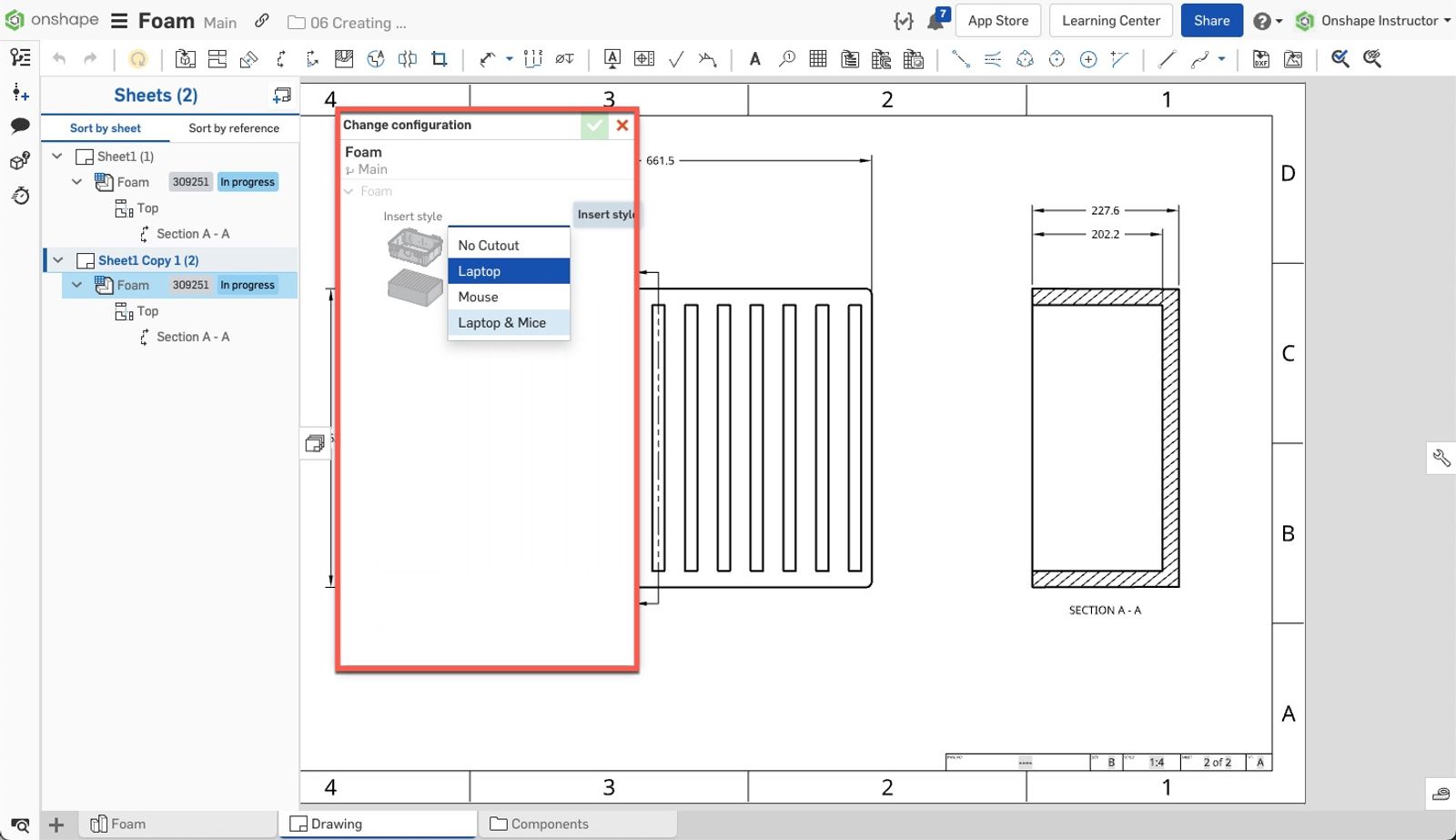The width and height of the screenshot is (1456, 840).
Task: Click the add sheet icon beside Sheets
Action: 282,96
